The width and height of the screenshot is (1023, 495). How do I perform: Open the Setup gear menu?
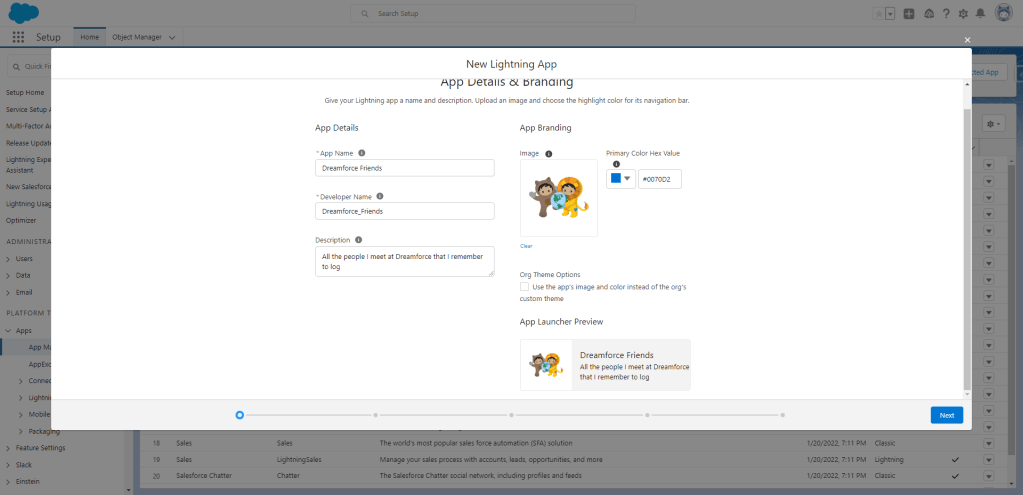tap(962, 14)
